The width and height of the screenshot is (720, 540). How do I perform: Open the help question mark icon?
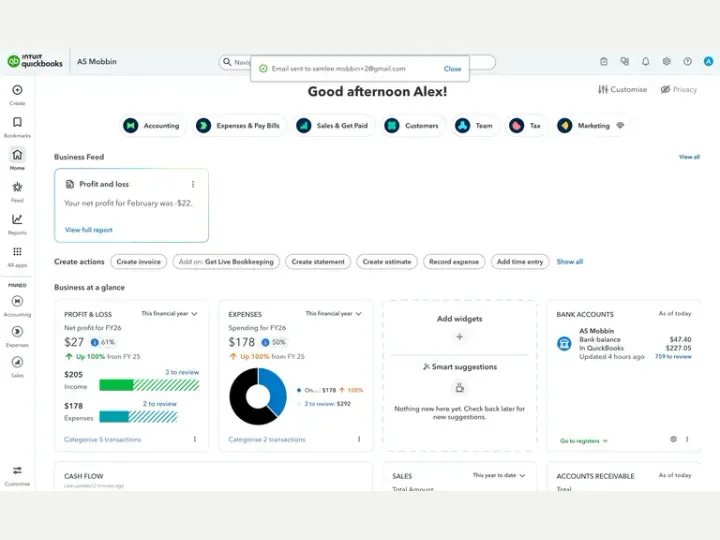pyautogui.click(x=687, y=61)
